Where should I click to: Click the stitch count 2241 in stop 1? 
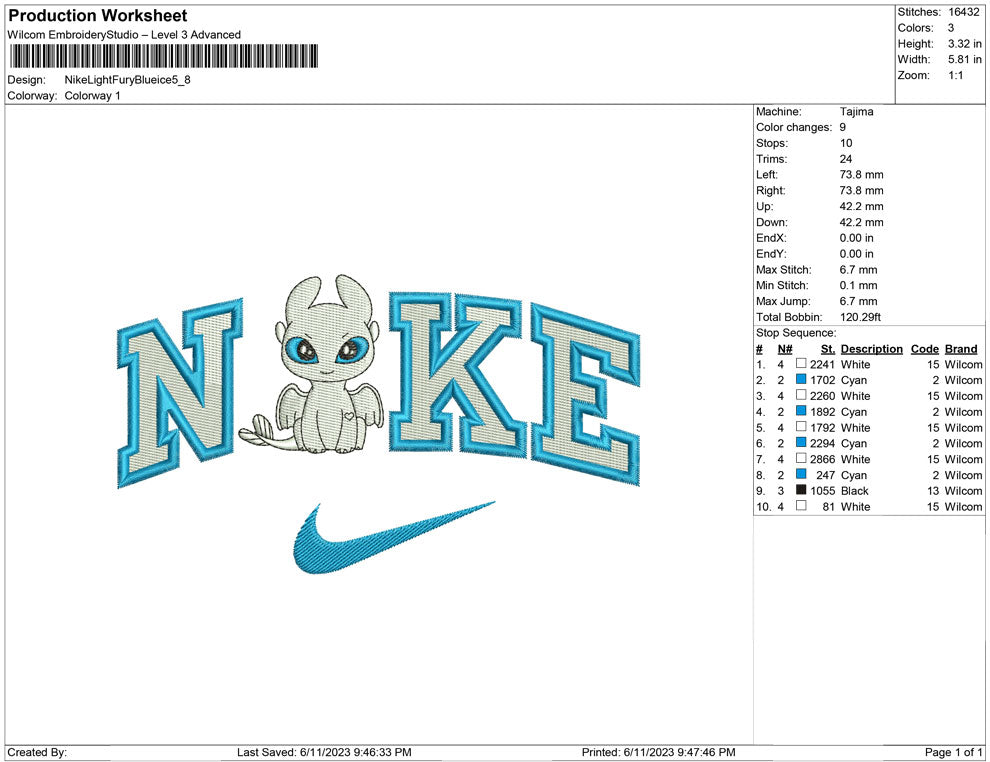coord(823,364)
